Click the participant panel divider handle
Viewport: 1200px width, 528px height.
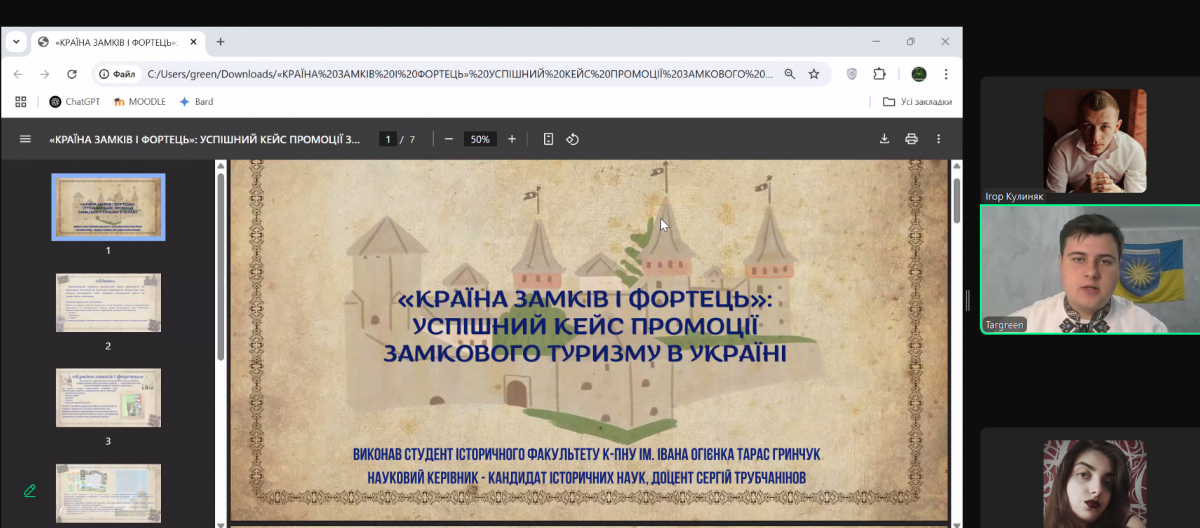click(x=967, y=299)
